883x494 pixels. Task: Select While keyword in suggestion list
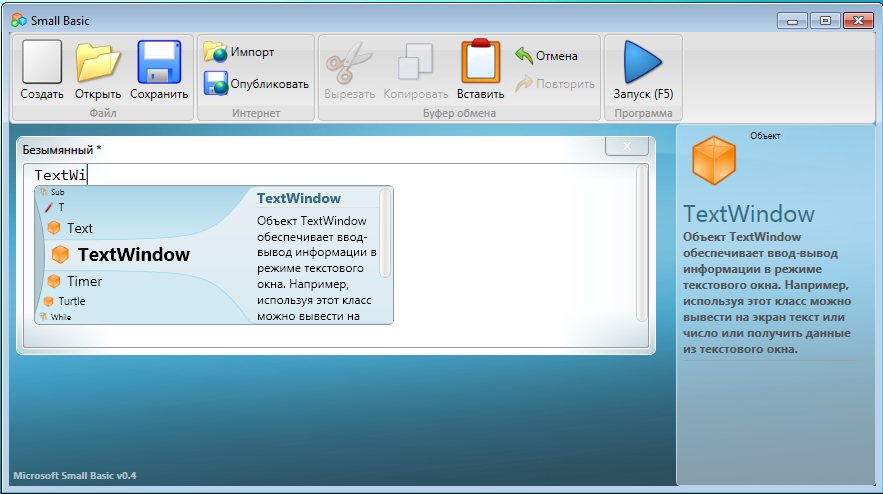[55, 317]
